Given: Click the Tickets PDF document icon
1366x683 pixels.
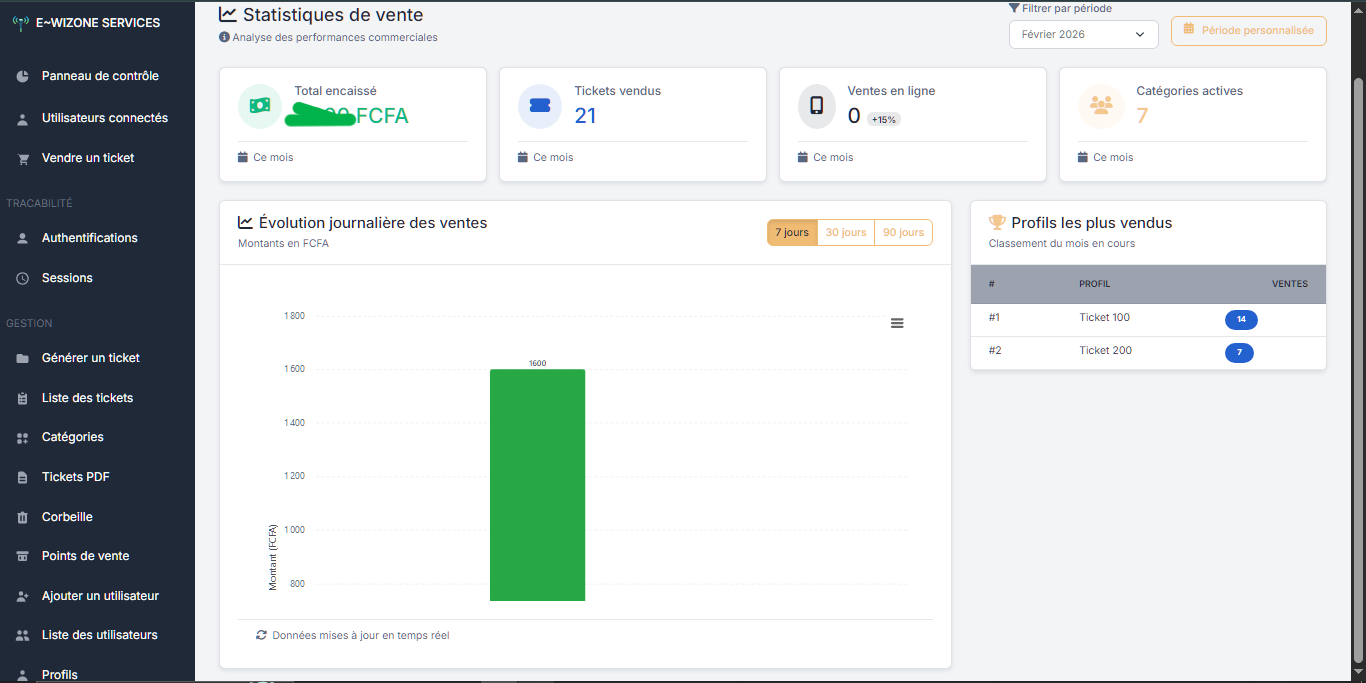Looking at the screenshot, I should tap(23, 478).
